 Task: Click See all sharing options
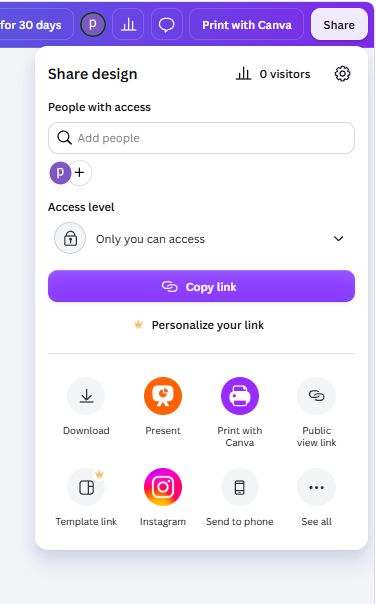pos(316,487)
